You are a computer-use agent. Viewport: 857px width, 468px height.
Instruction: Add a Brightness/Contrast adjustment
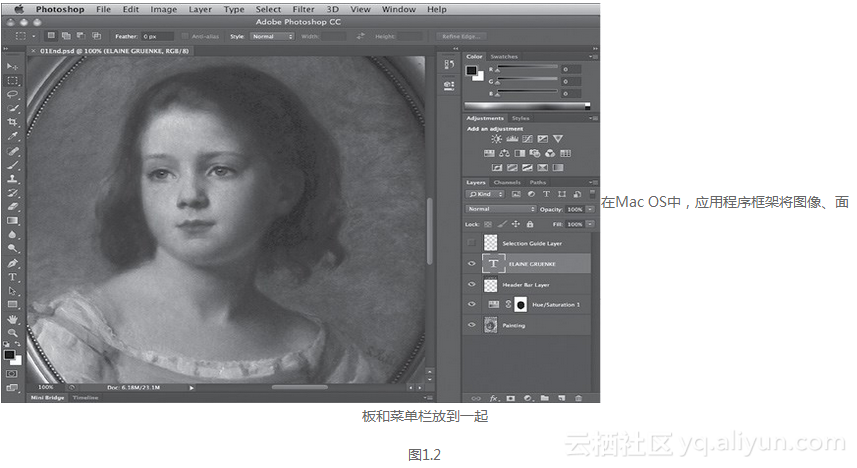coord(496,139)
